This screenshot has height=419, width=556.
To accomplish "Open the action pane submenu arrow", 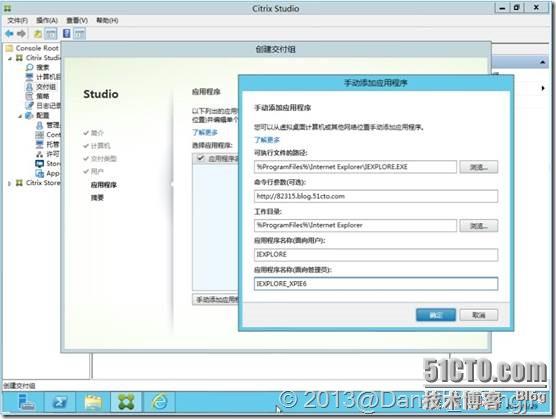I will [x=543, y=88].
